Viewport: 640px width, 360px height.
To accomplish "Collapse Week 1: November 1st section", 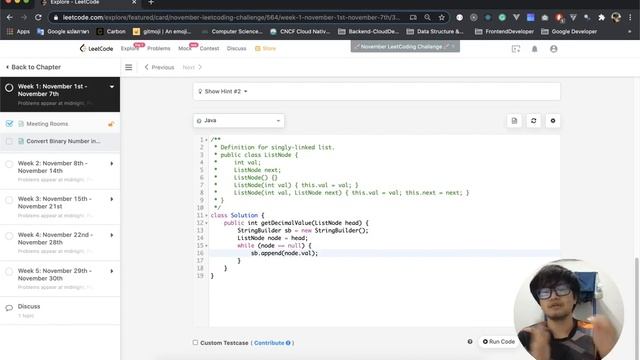I will click(x=111, y=87).
